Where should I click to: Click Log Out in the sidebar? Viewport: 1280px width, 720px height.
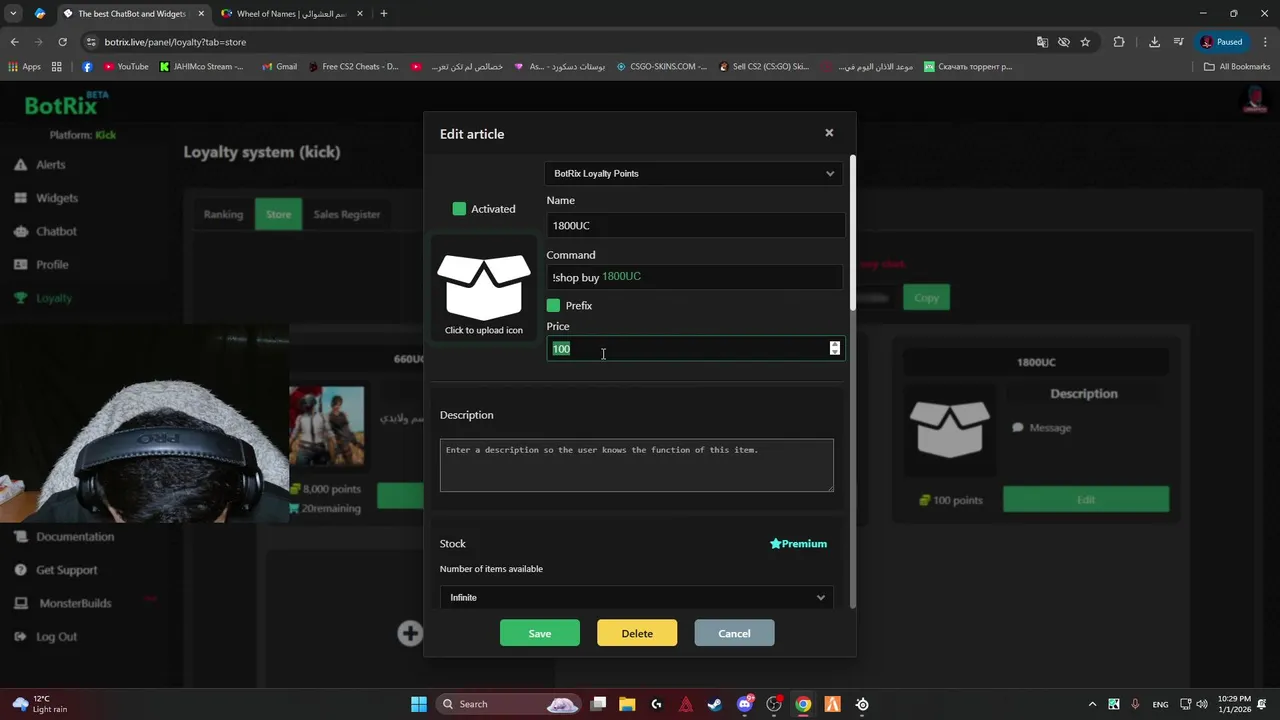pos(56,637)
